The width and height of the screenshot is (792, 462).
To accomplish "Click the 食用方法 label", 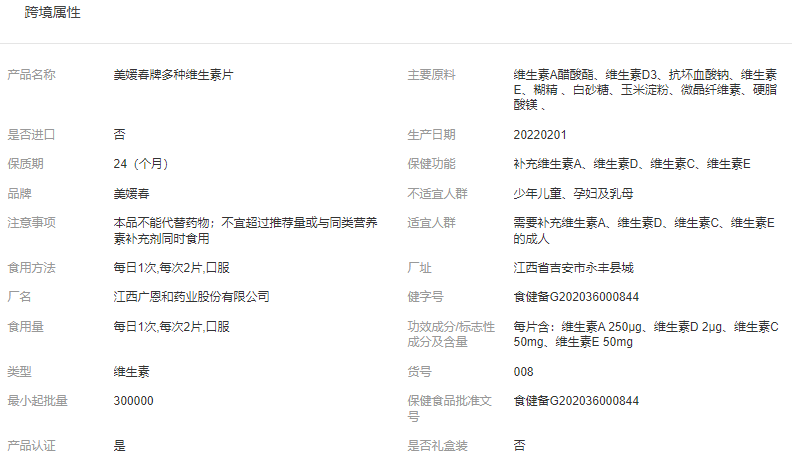I will (31, 268).
